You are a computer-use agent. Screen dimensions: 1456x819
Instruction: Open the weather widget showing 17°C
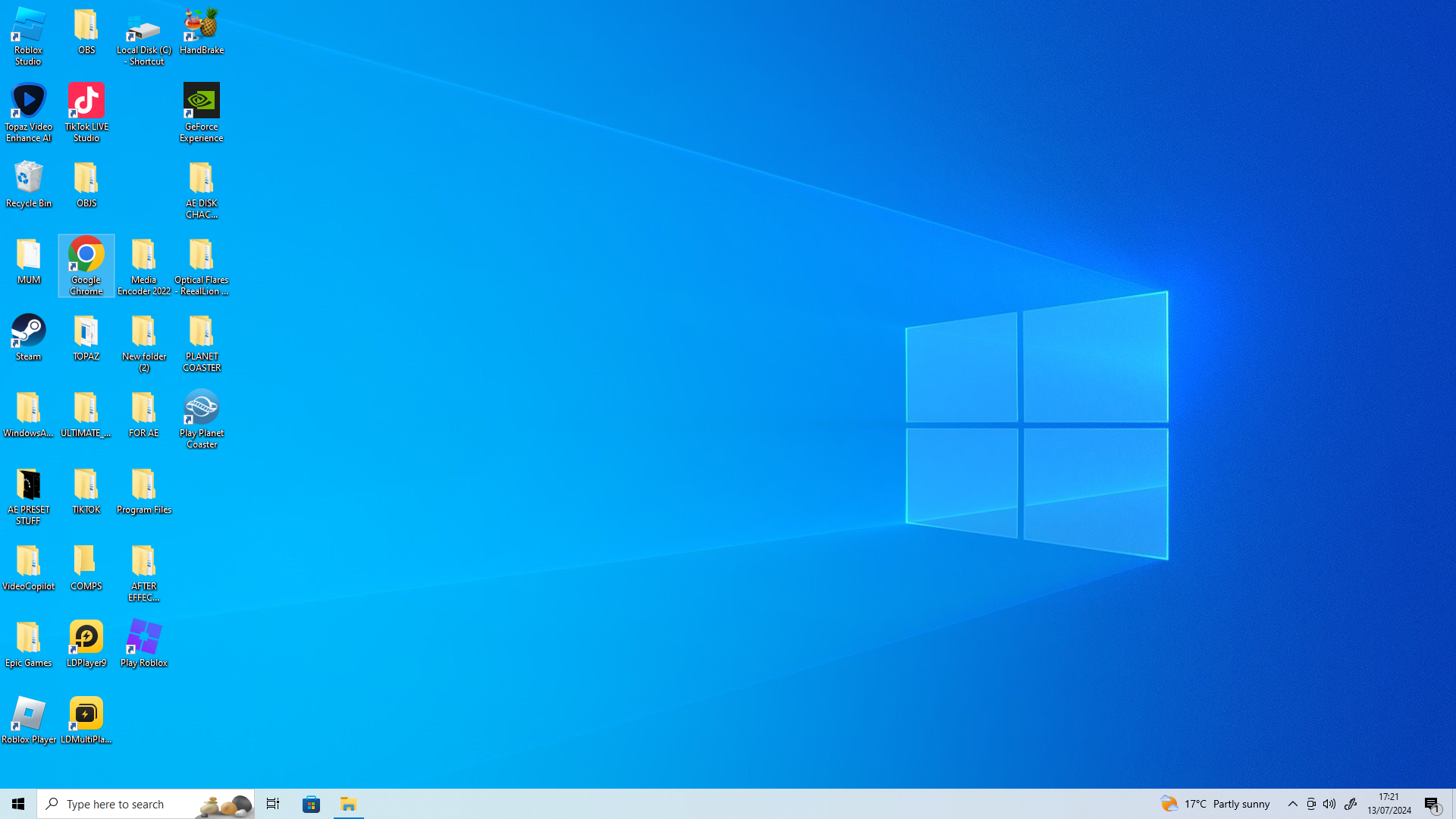(1215, 804)
